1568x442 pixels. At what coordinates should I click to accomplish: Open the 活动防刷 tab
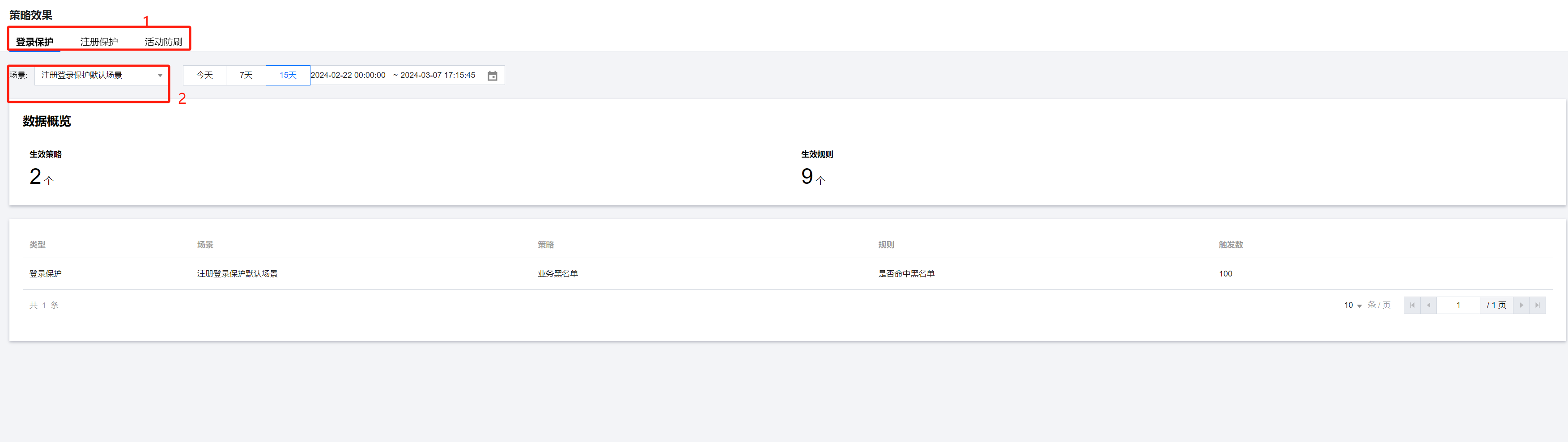(164, 42)
